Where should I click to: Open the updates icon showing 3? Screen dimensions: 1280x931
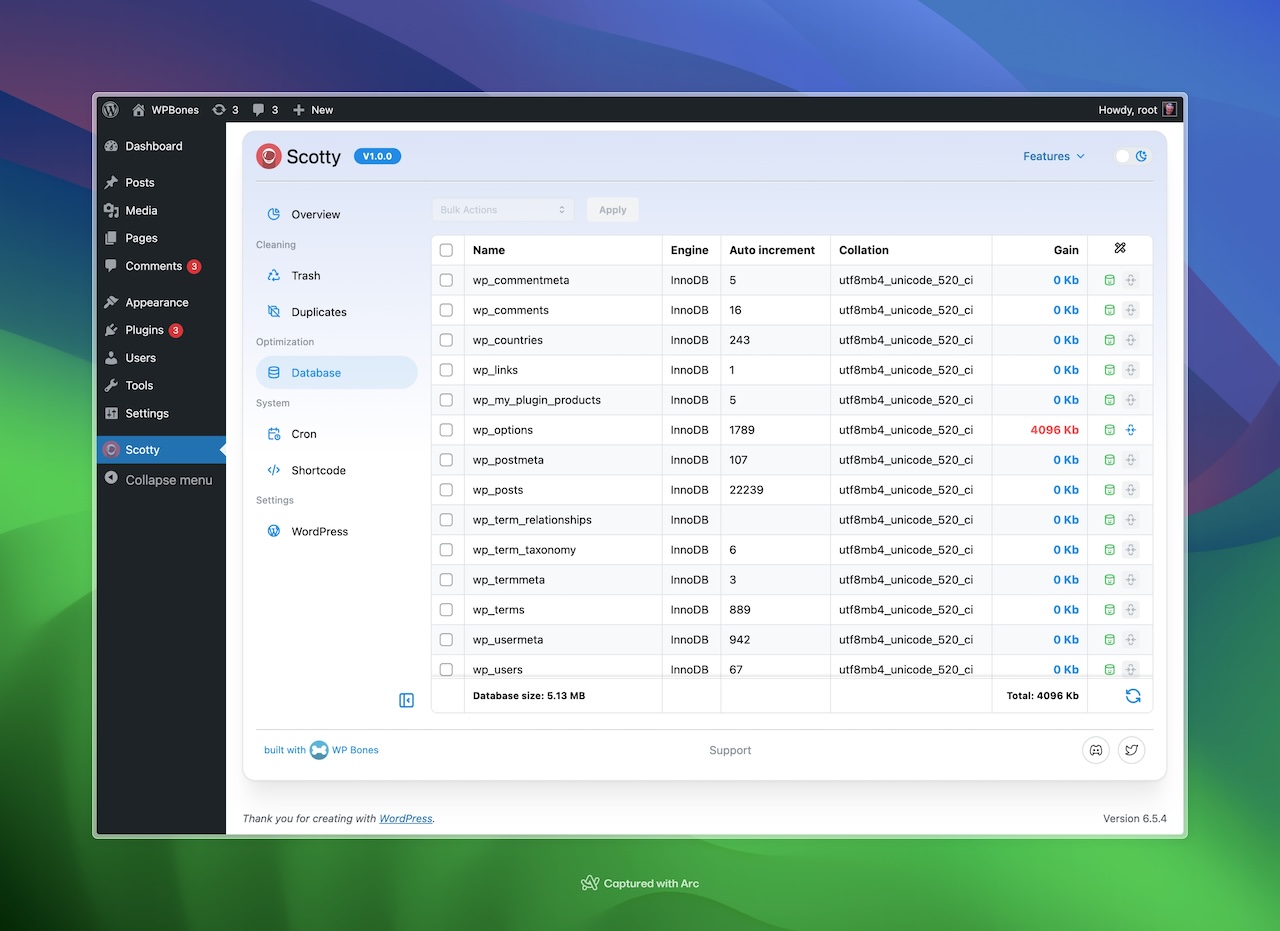coord(226,110)
